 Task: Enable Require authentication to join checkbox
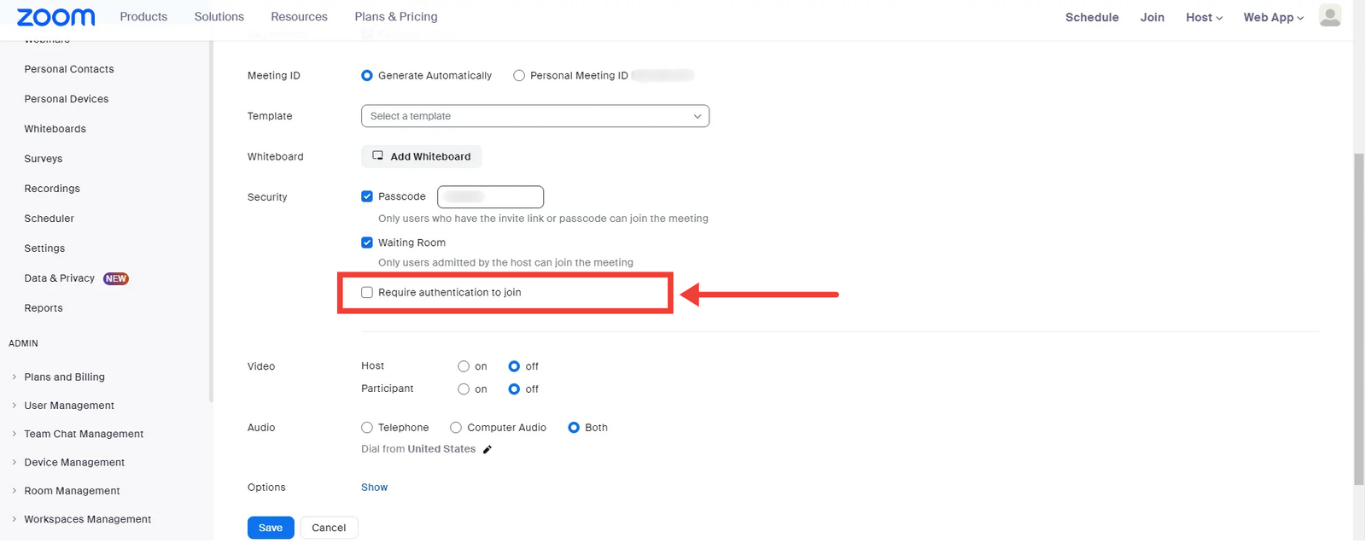point(367,293)
